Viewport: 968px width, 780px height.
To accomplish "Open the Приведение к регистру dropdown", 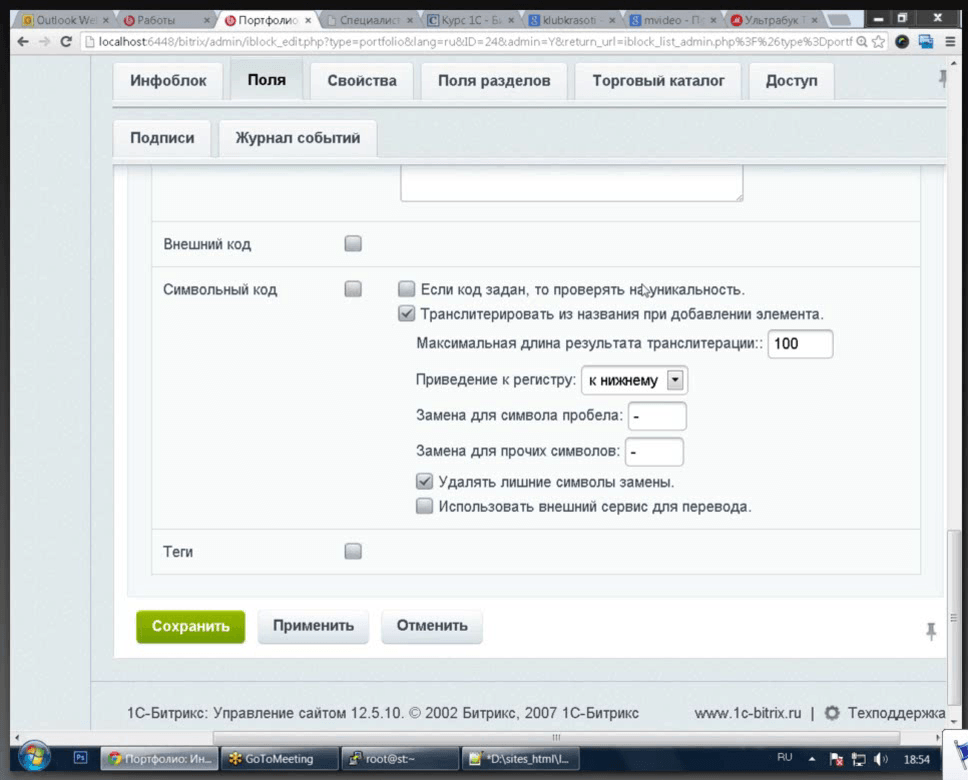I will click(635, 380).
